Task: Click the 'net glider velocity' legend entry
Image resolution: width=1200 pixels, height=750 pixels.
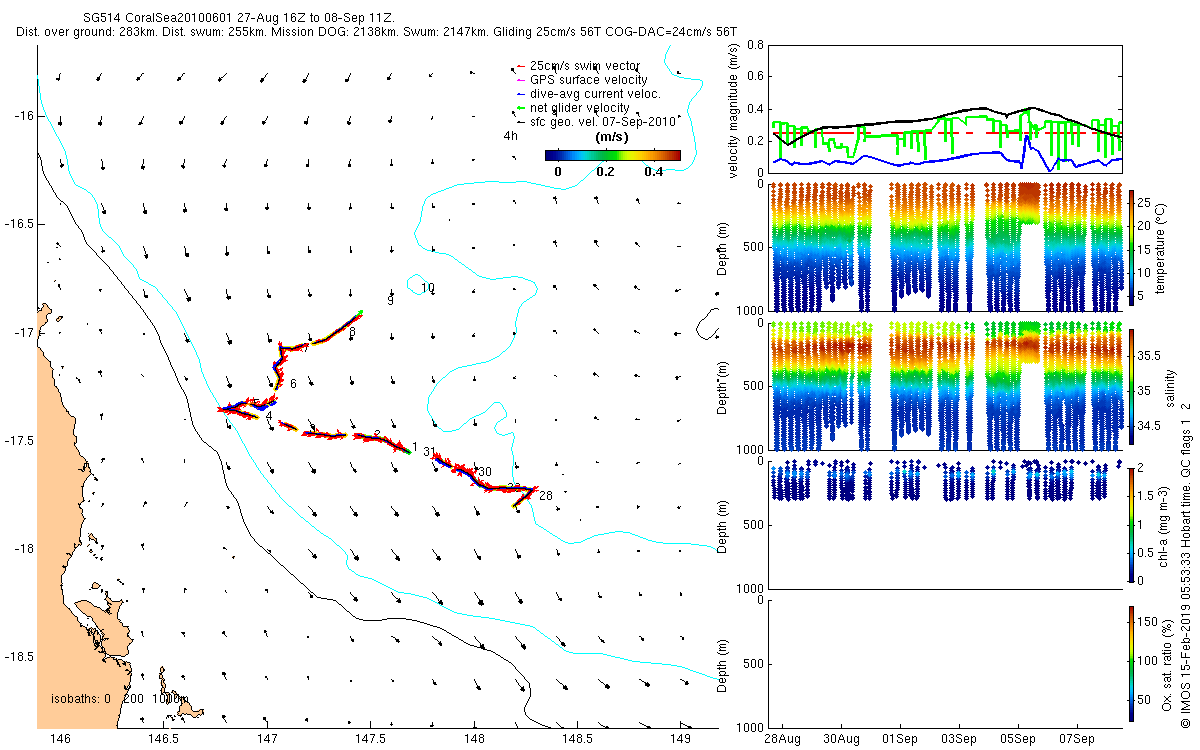Action: click(579, 108)
